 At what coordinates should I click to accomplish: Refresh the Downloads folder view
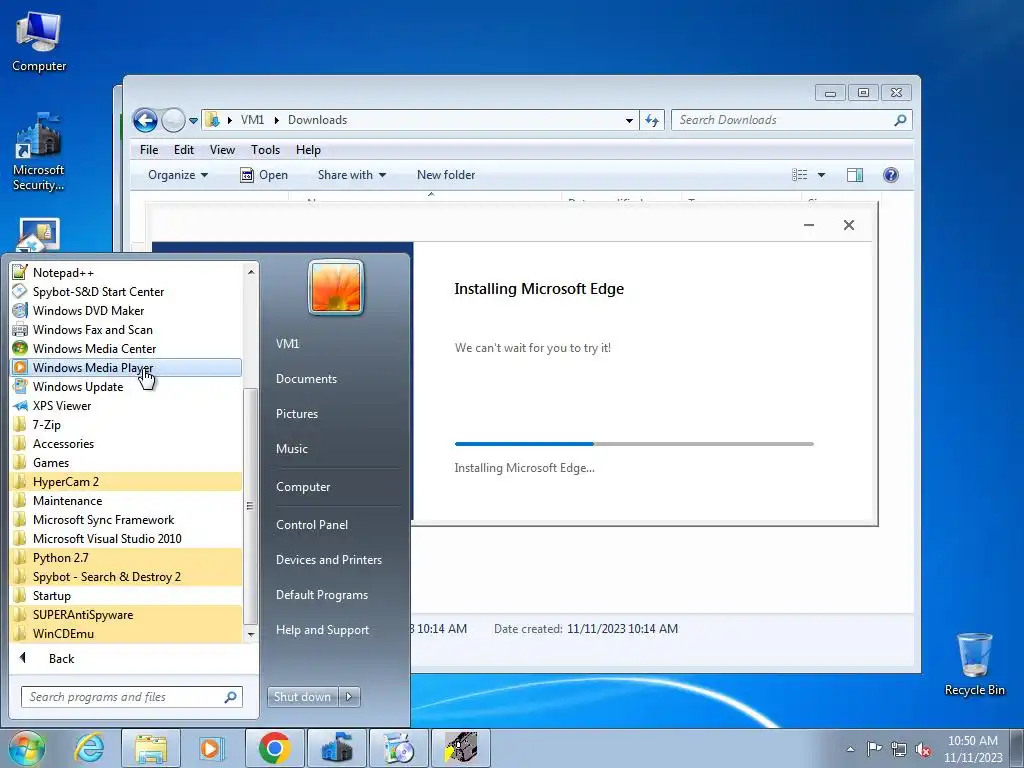coord(652,120)
